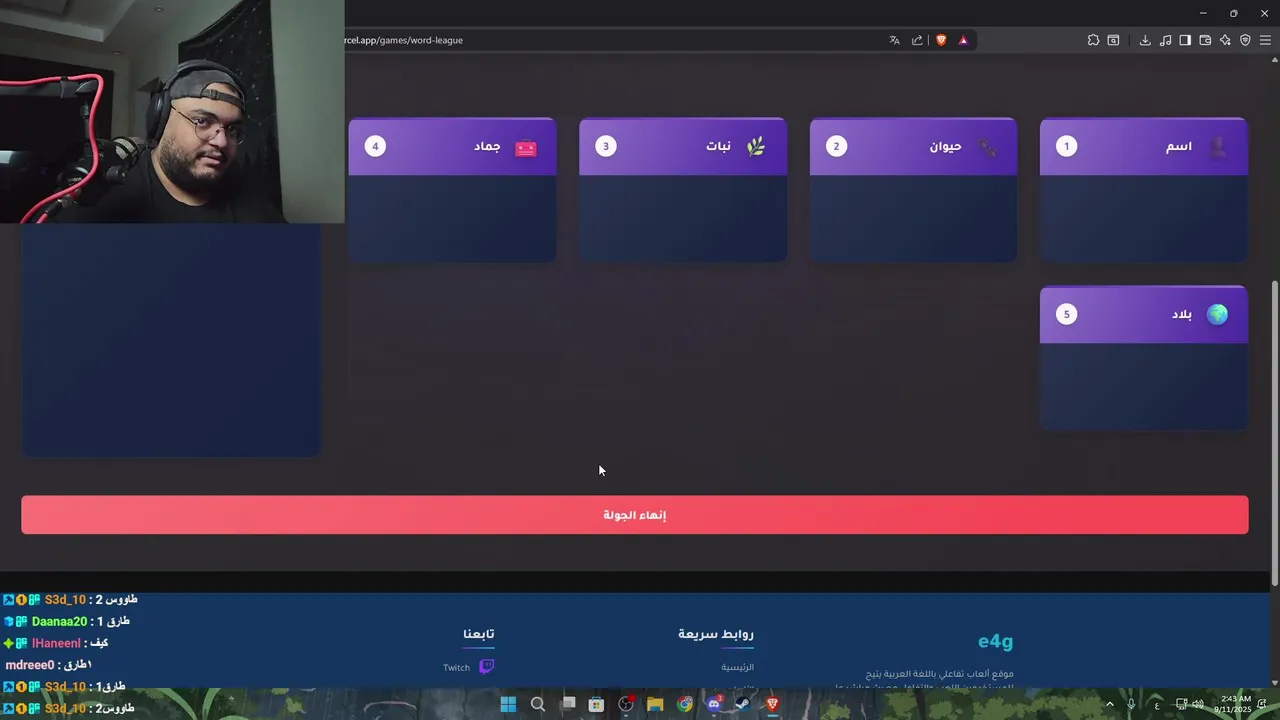The image size is (1280, 720).
Task: Click the Microsoft Store taskbar icon
Action: tap(596, 704)
